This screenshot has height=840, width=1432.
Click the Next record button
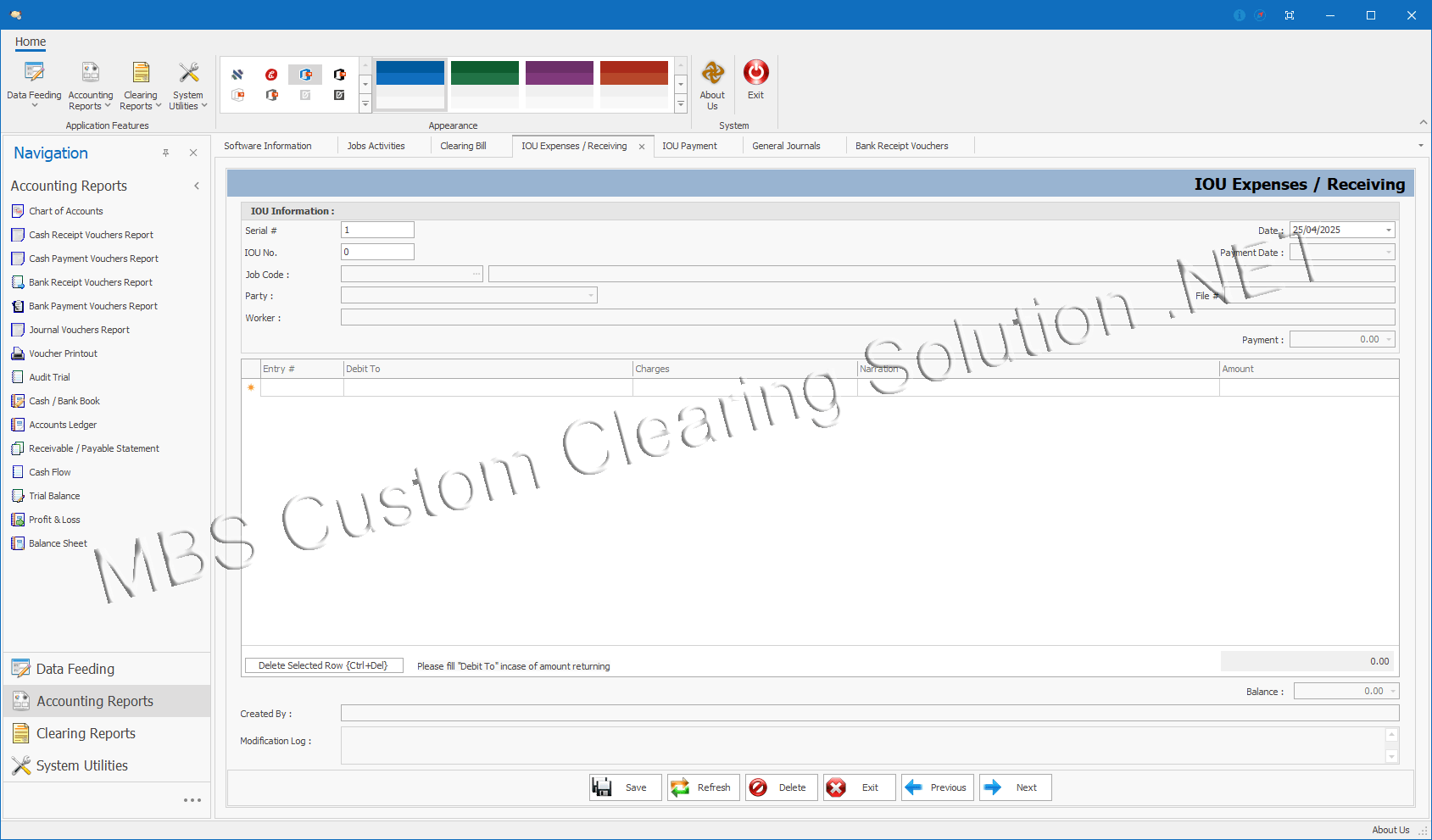1015,787
